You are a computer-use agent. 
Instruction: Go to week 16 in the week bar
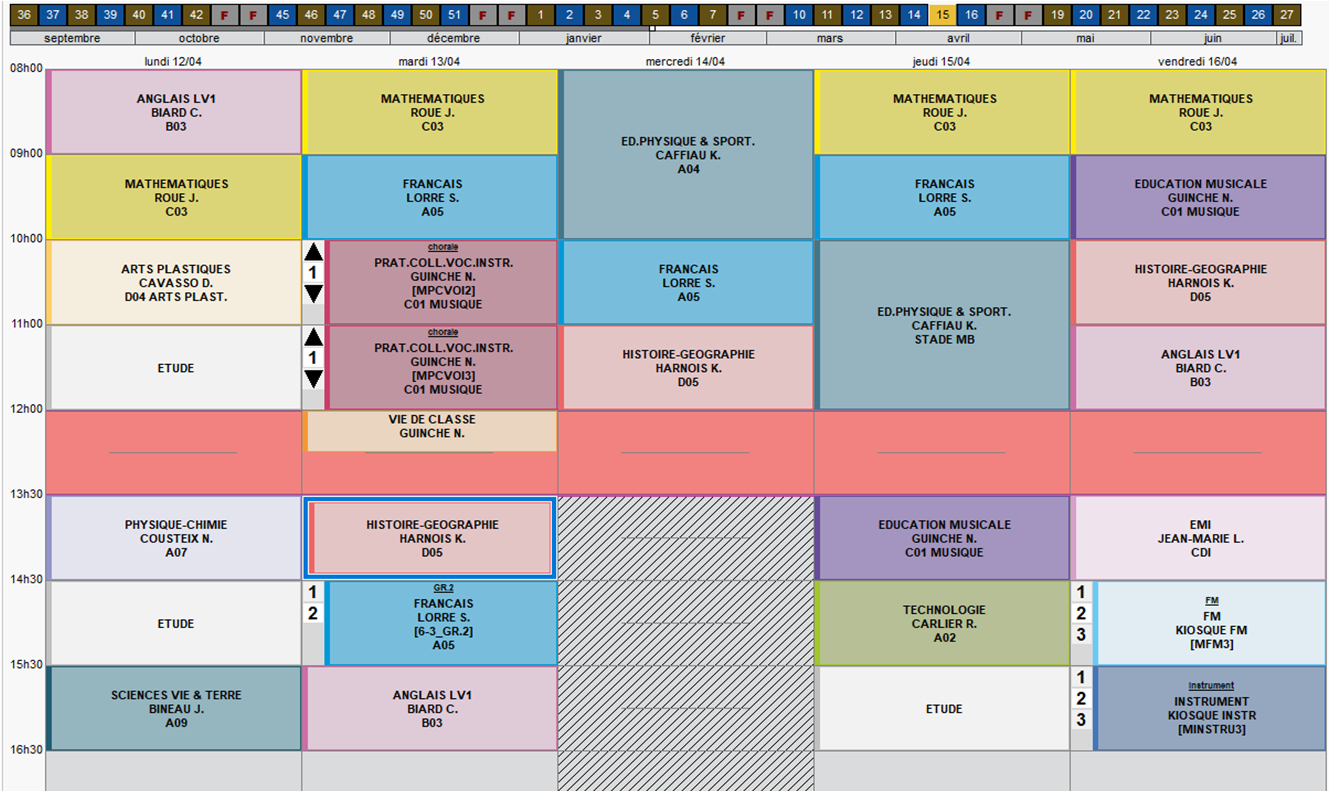(970, 15)
